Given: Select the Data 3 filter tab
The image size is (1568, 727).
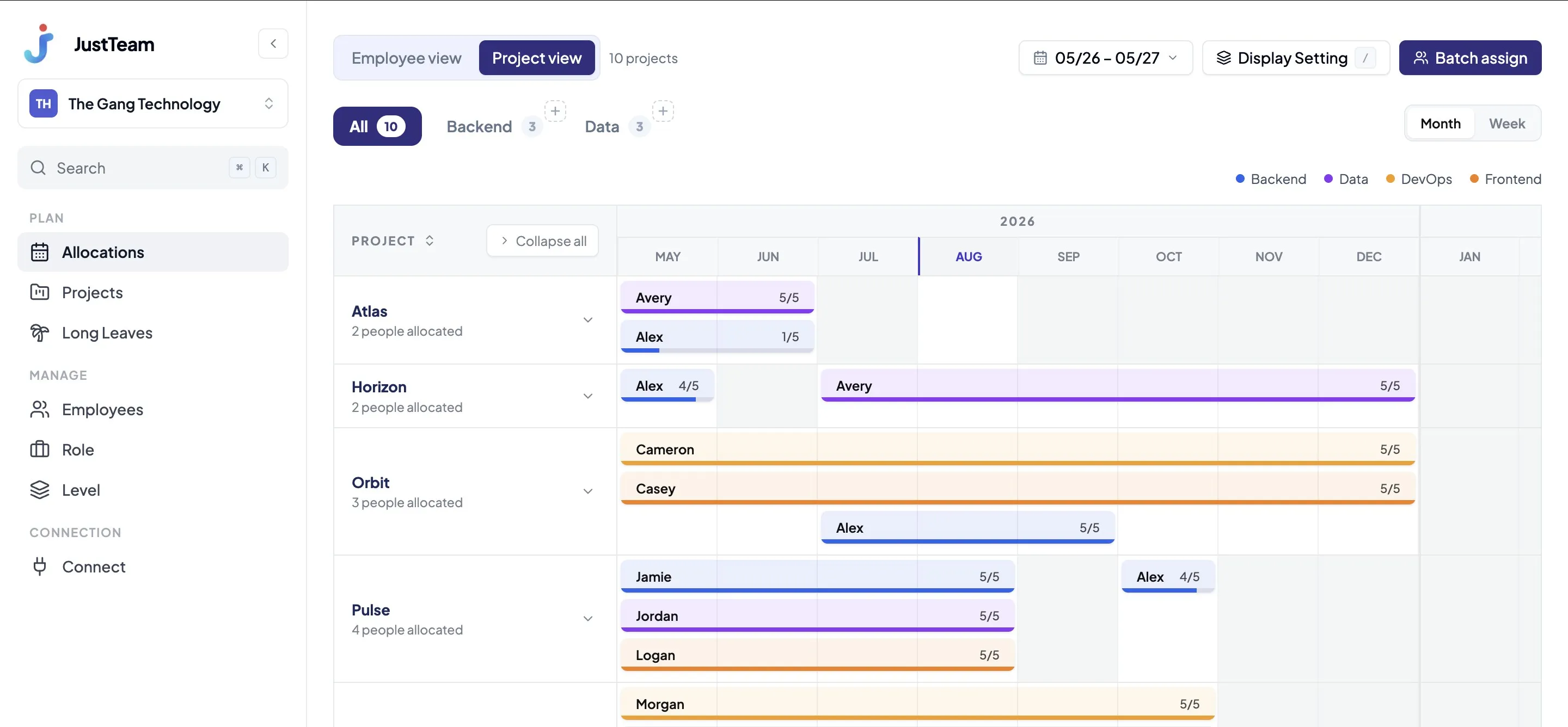Looking at the screenshot, I should pos(617,127).
